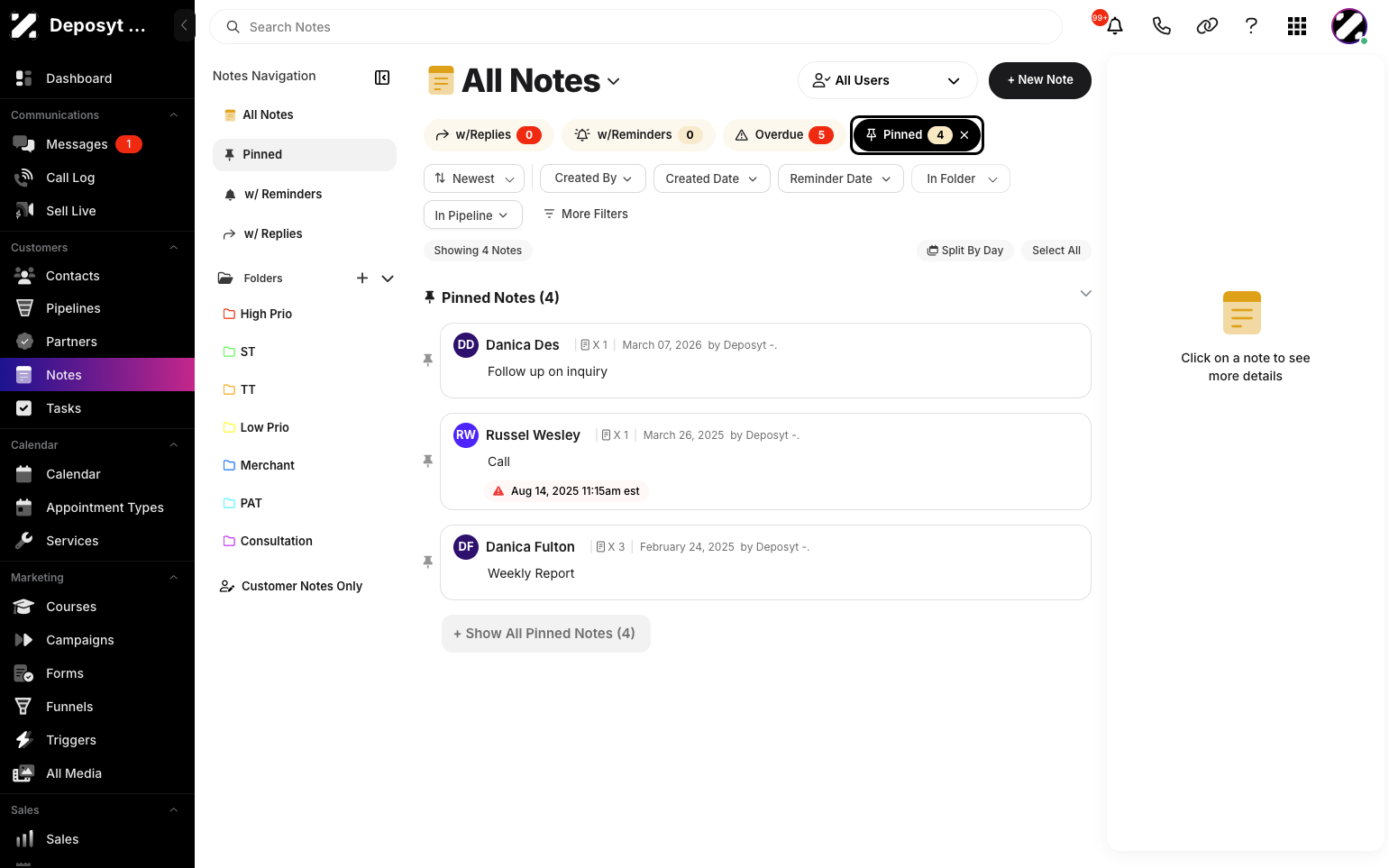Screen dimensions: 1389x868
Task: Unpin the Russel Wesley note
Action: pyautogui.click(x=428, y=461)
